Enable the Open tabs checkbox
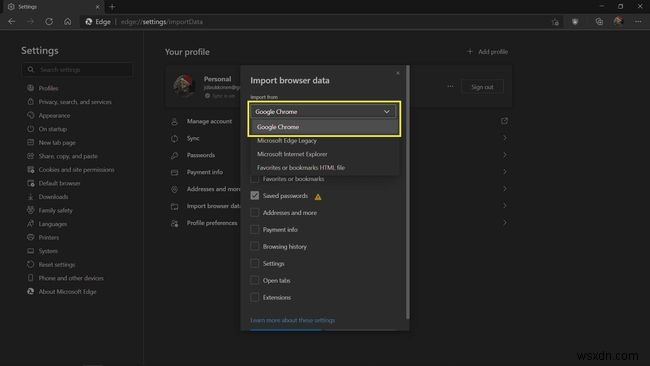 [x=255, y=281]
